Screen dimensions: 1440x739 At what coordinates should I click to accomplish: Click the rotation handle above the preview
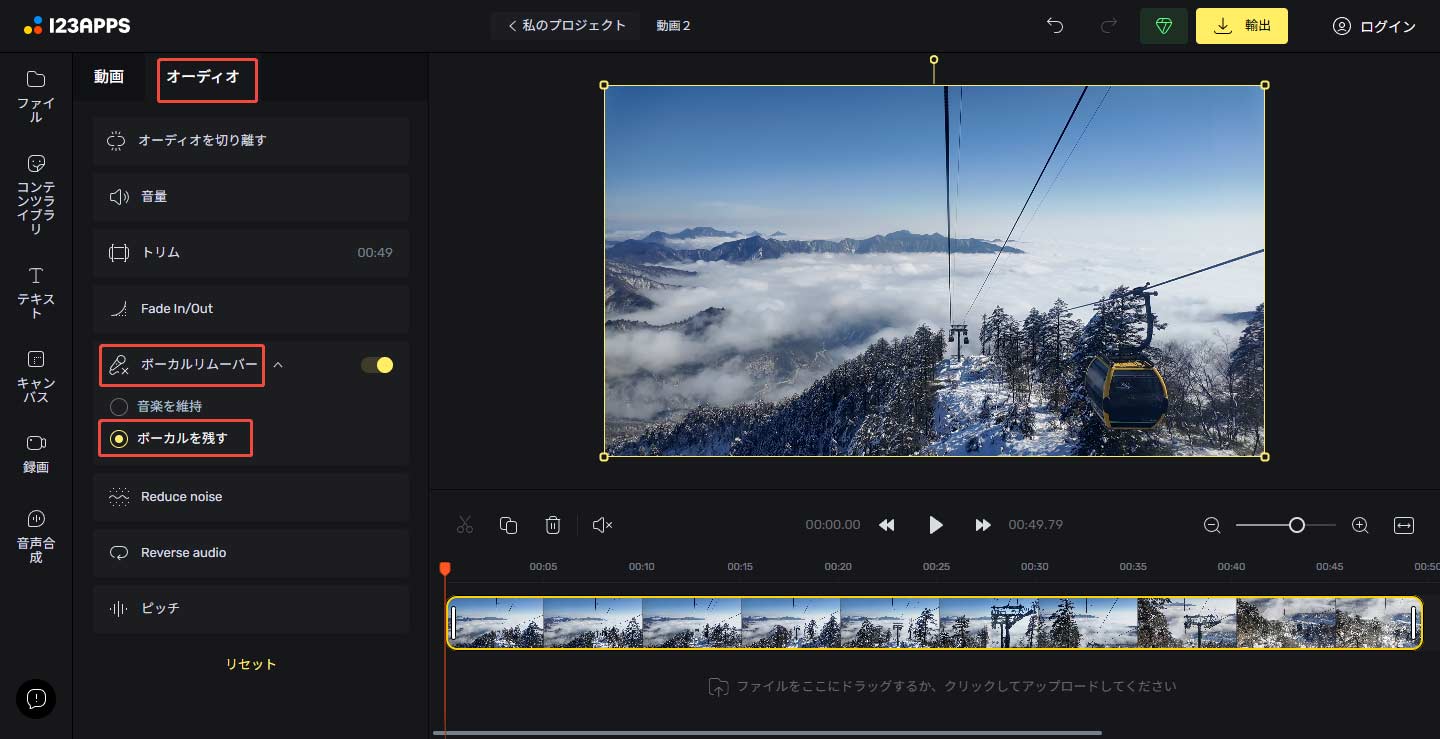[x=934, y=60]
